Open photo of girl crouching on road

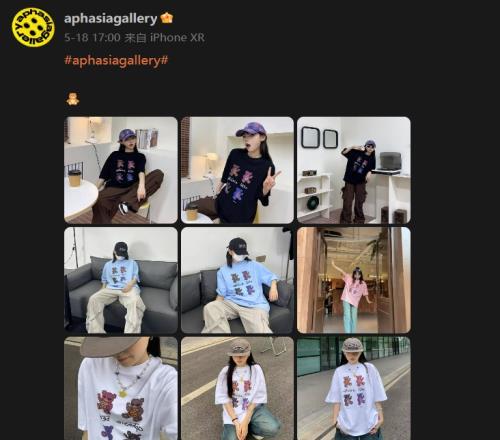237,388
